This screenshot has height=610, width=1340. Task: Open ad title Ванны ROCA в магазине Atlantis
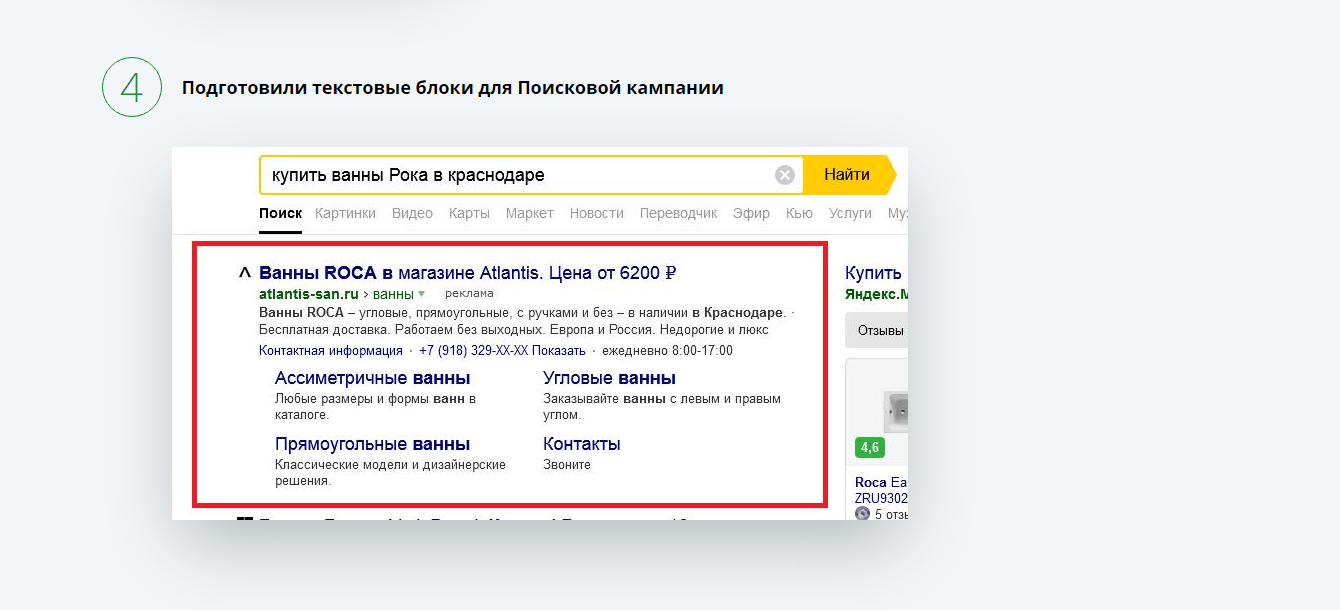pos(468,272)
